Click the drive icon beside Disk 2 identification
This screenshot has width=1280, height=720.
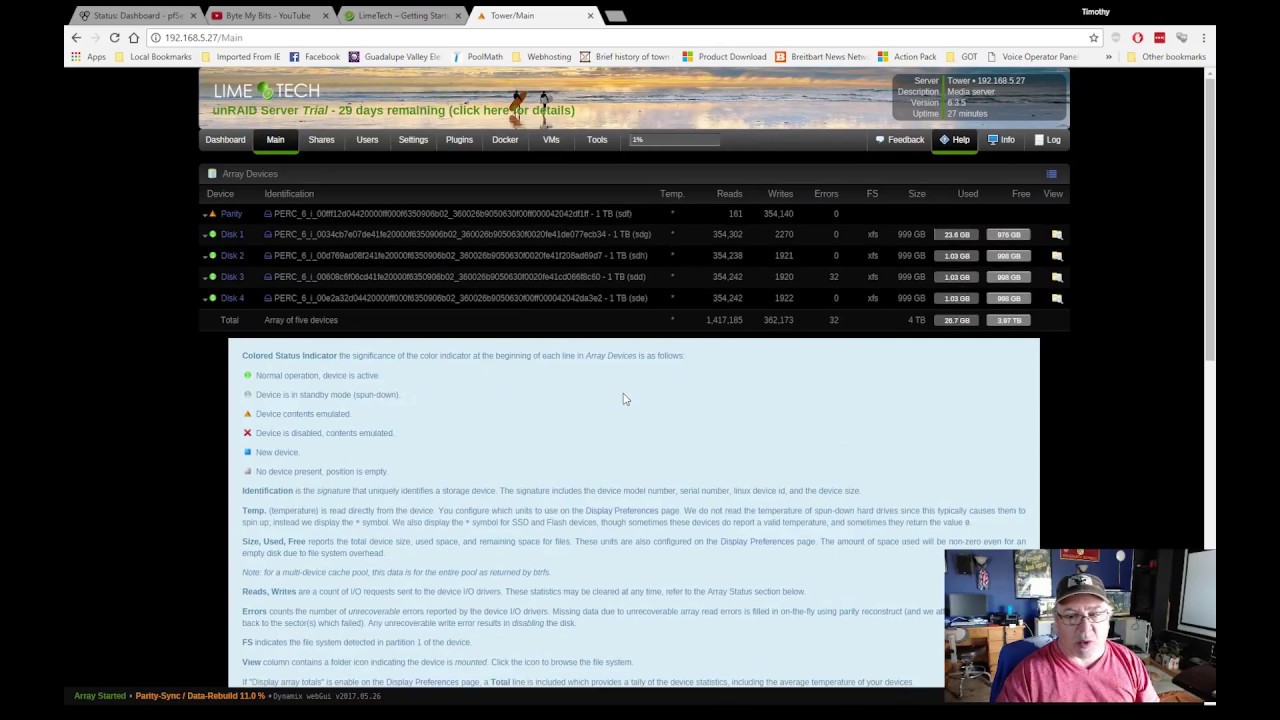click(268, 256)
